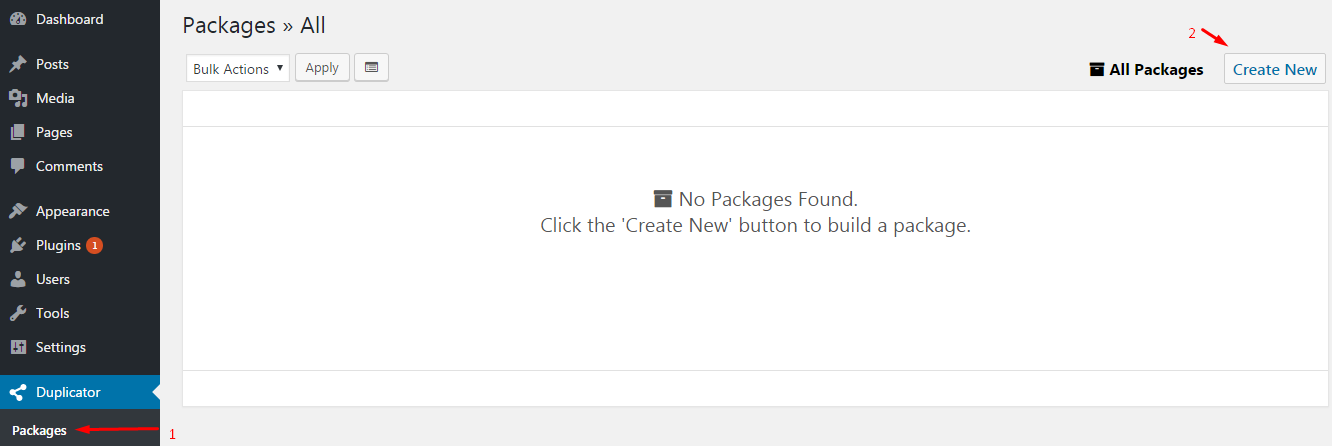Click the Create New button
Screen dimensions: 1332x446
[1275, 70]
